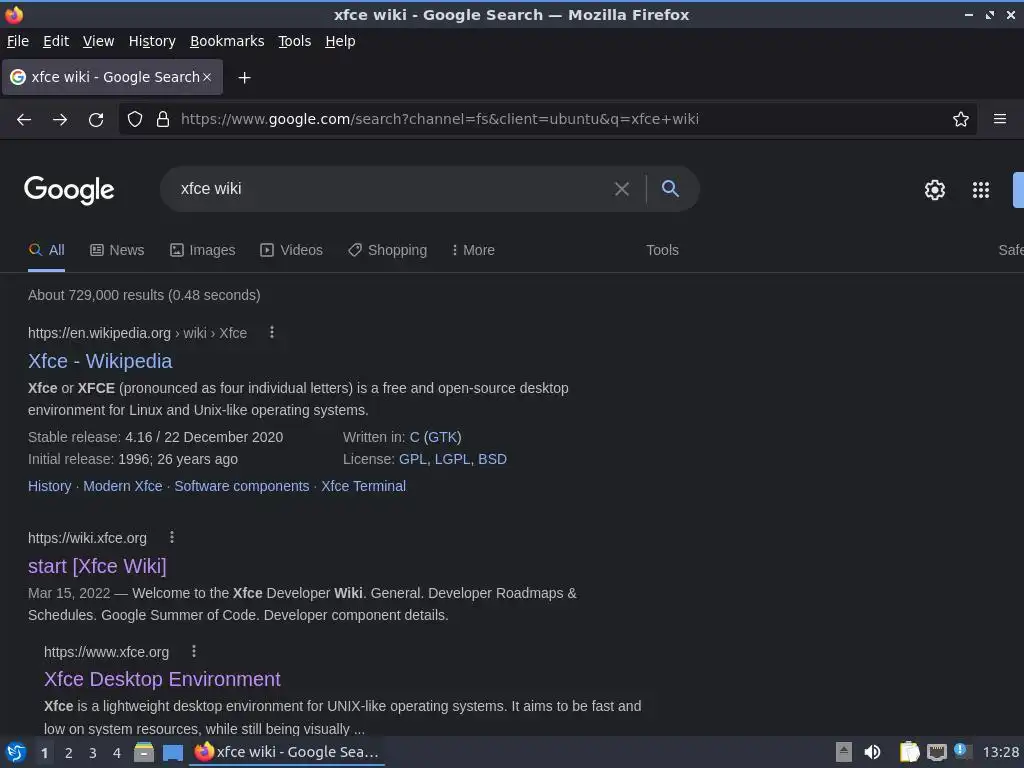Follow the History sitelink
This screenshot has height=768, width=1024.
[x=50, y=486]
